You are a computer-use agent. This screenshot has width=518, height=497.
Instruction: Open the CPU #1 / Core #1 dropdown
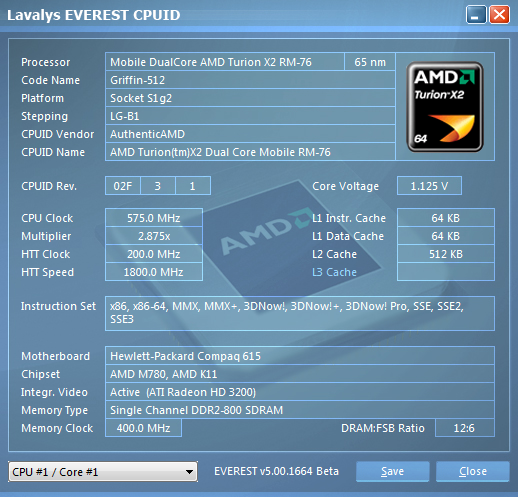click(x=103, y=472)
